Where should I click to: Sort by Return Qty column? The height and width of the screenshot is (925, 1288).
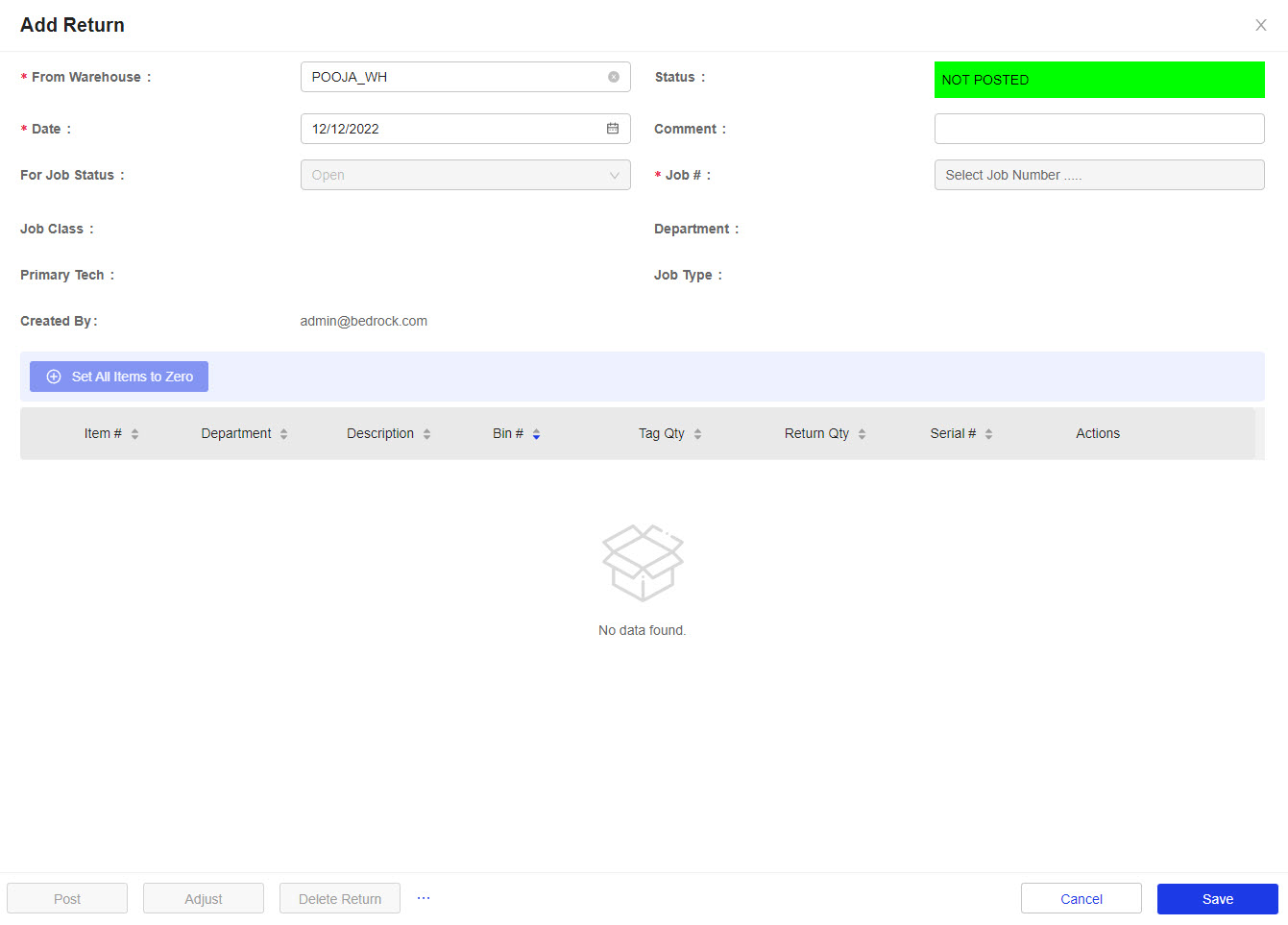862,434
